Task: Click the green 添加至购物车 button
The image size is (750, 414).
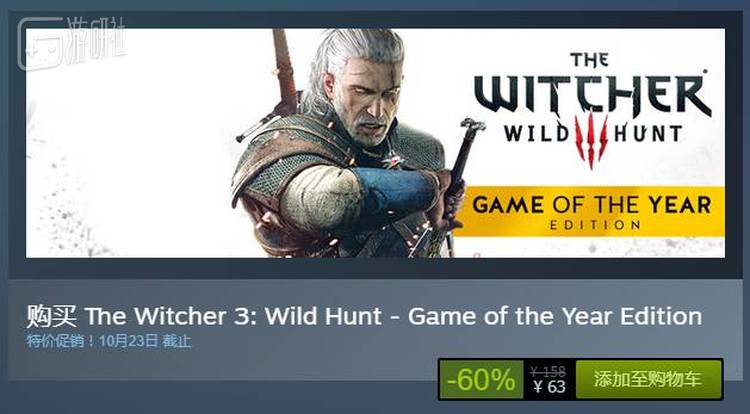Action: [648, 380]
